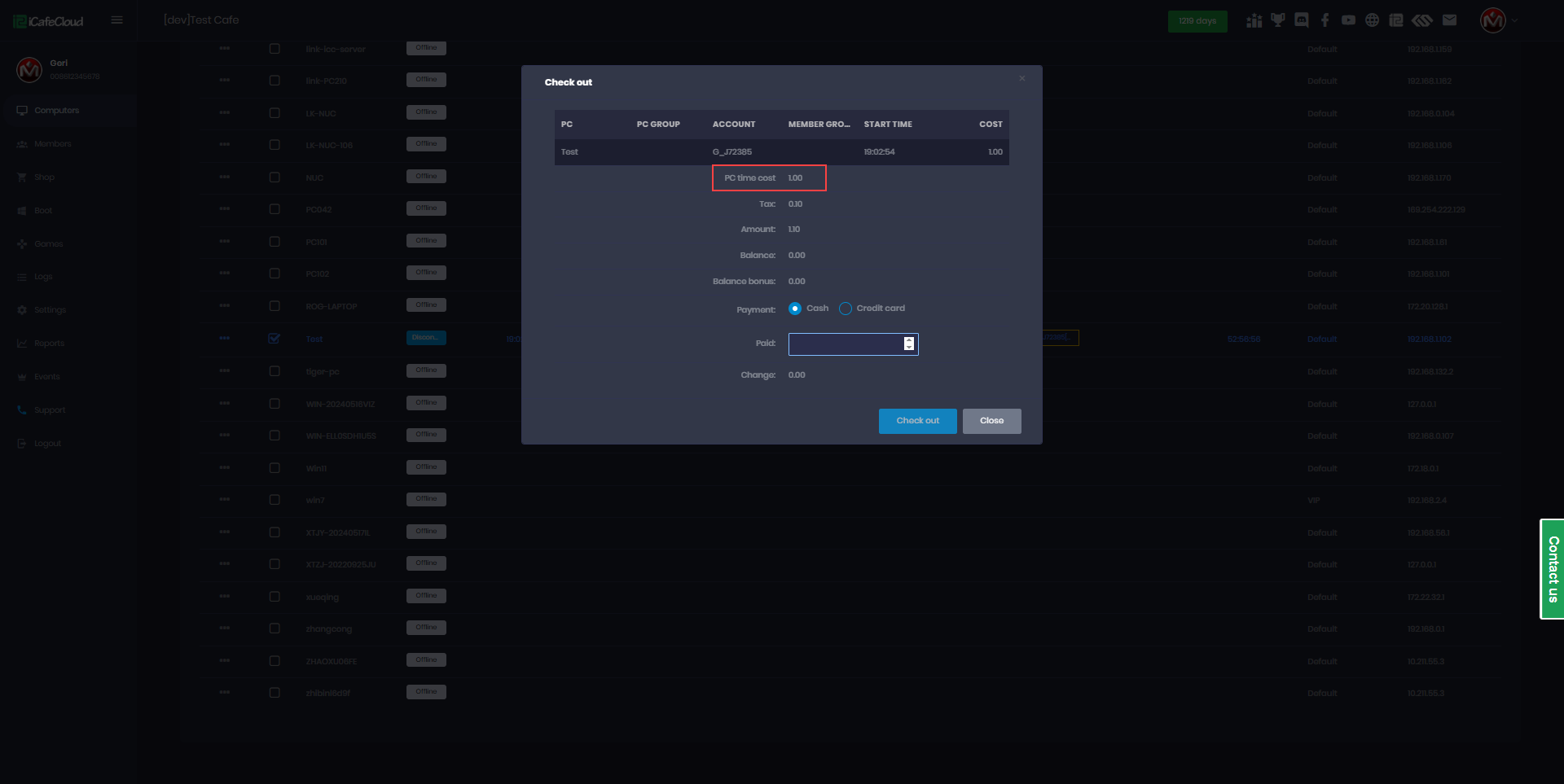This screenshot has height=784, width=1564.
Task: Open the trophy icon in top bar
Action: pyautogui.click(x=1277, y=20)
